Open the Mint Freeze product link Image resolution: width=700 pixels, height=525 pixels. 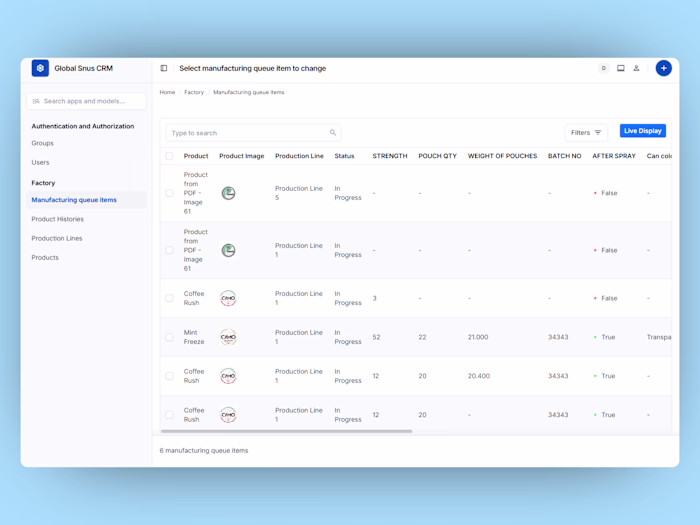(194, 337)
